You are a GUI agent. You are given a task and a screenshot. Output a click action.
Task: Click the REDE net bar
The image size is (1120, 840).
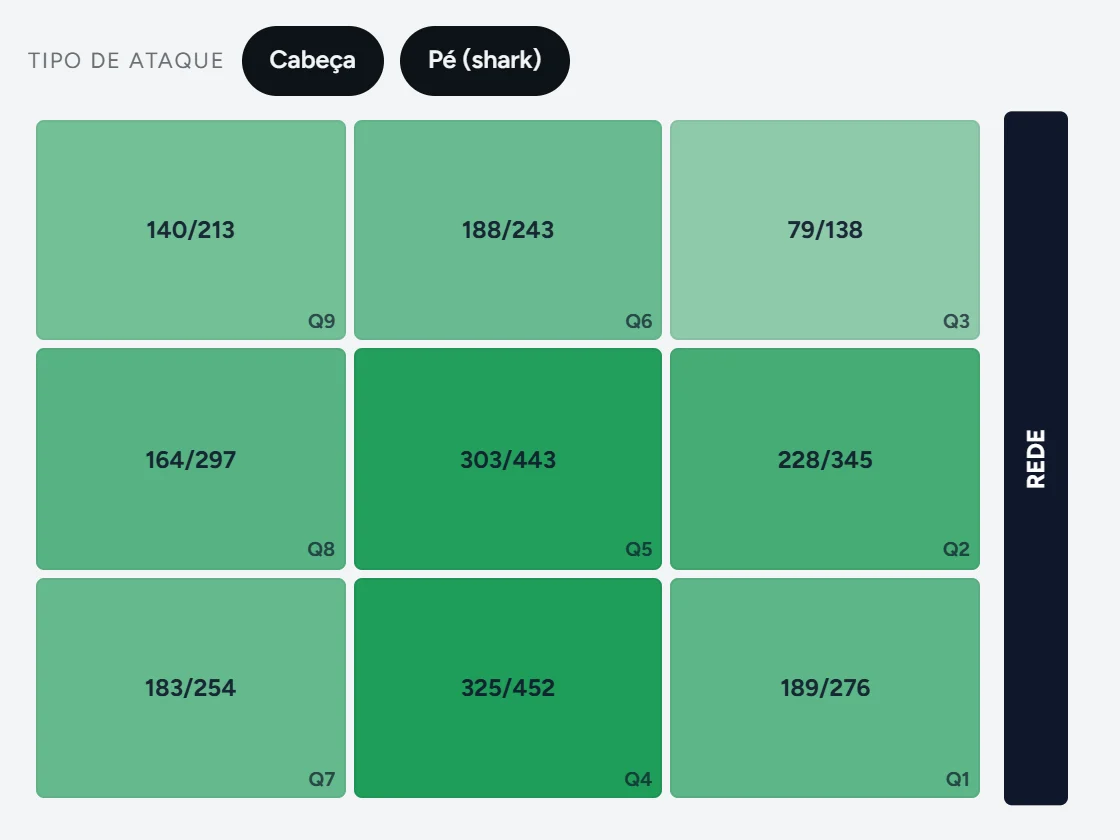(x=1036, y=458)
